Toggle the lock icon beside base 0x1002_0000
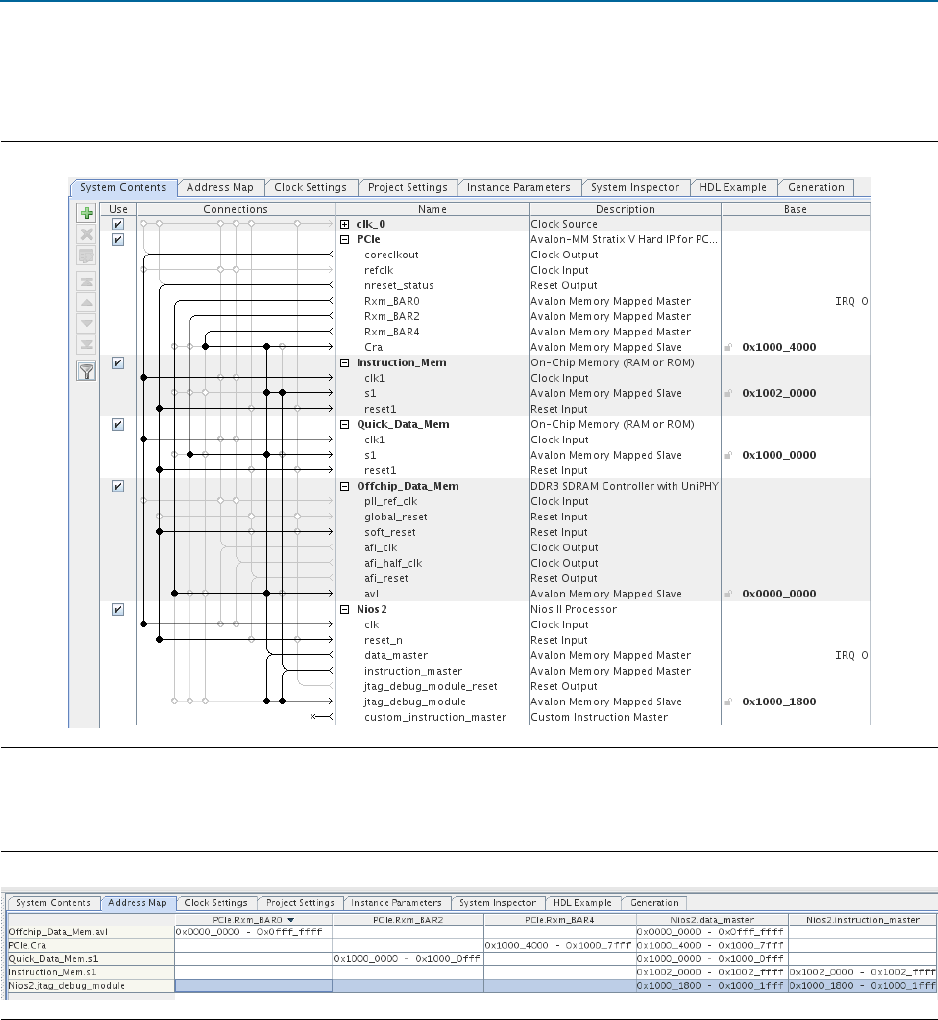 coord(729,393)
